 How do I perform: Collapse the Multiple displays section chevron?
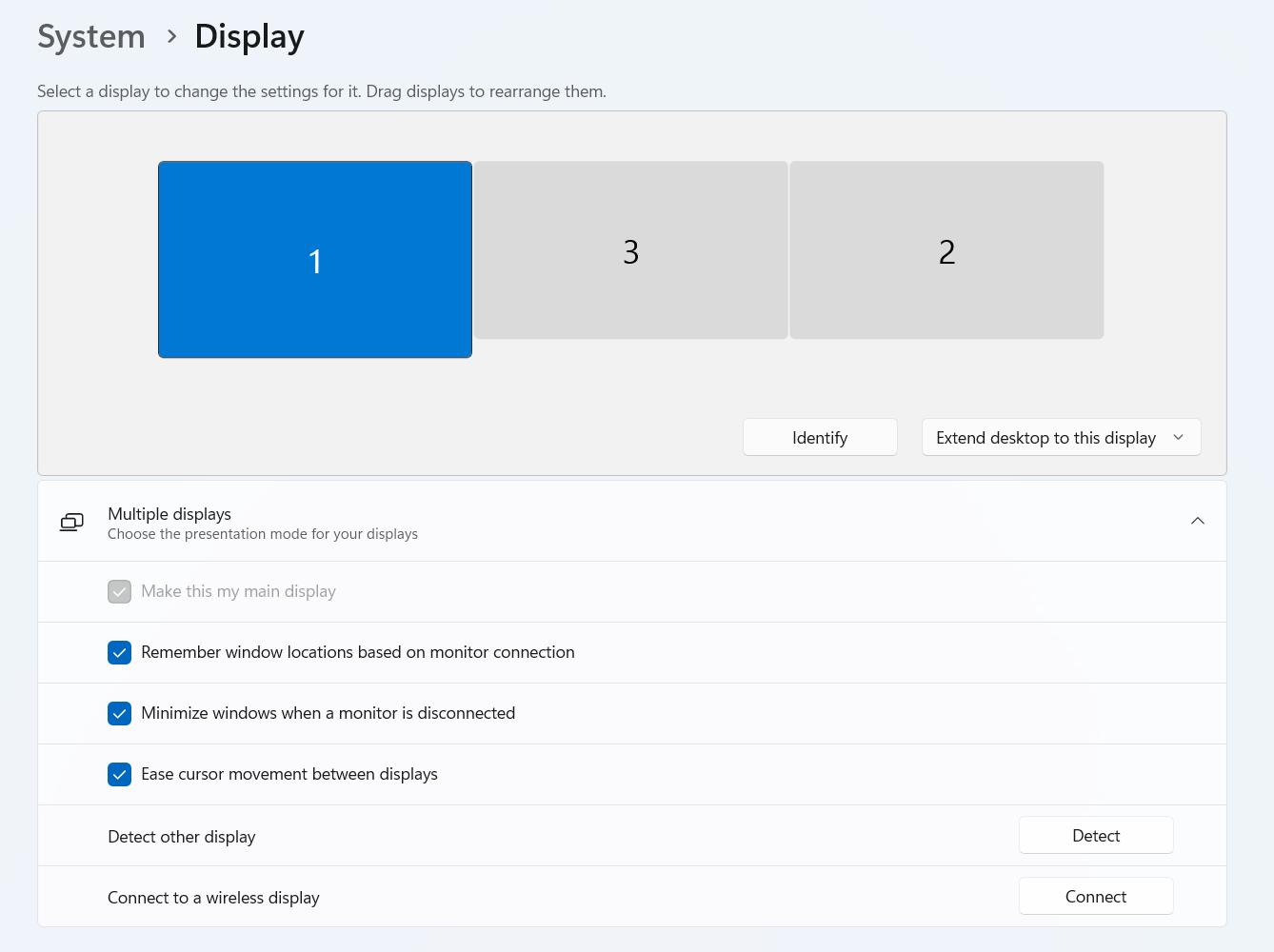[x=1197, y=521]
